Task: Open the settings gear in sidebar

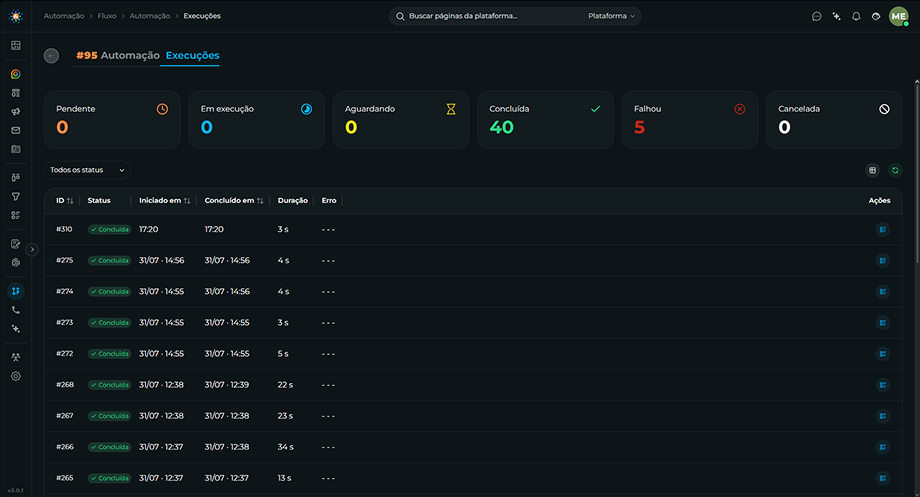Action: coord(16,376)
